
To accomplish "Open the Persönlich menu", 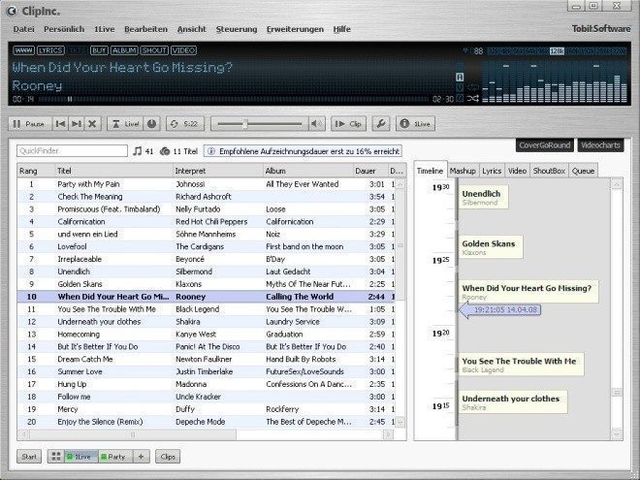I will tap(64, 29).
